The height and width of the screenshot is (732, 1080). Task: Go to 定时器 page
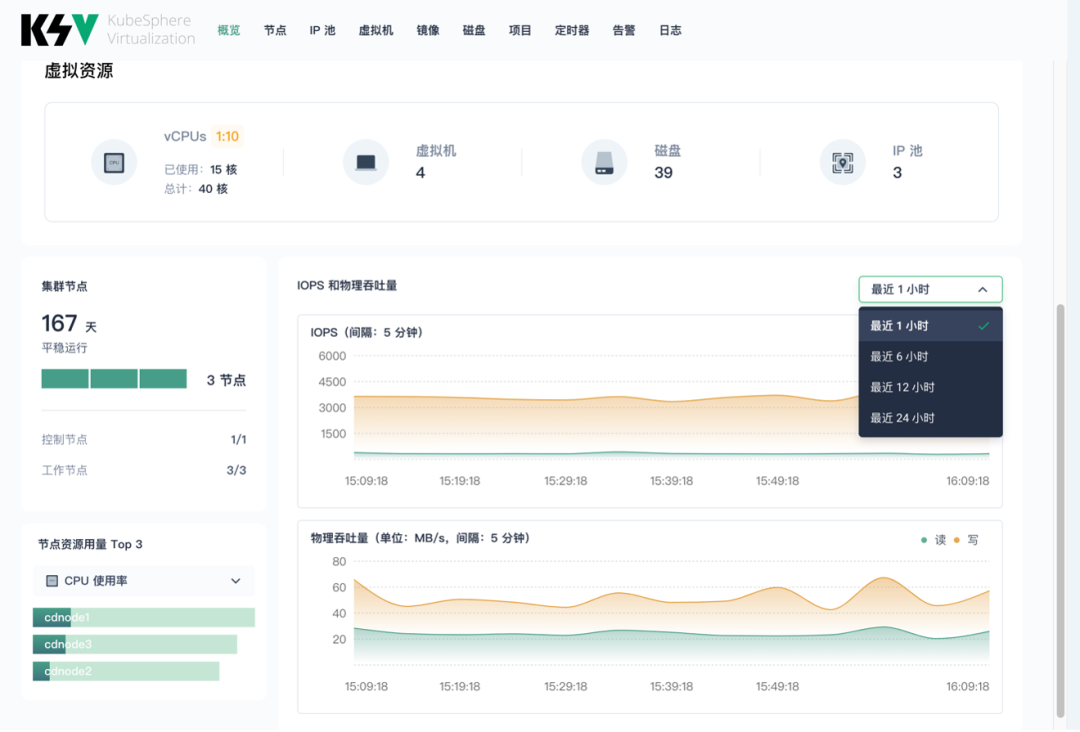point(572,30)
